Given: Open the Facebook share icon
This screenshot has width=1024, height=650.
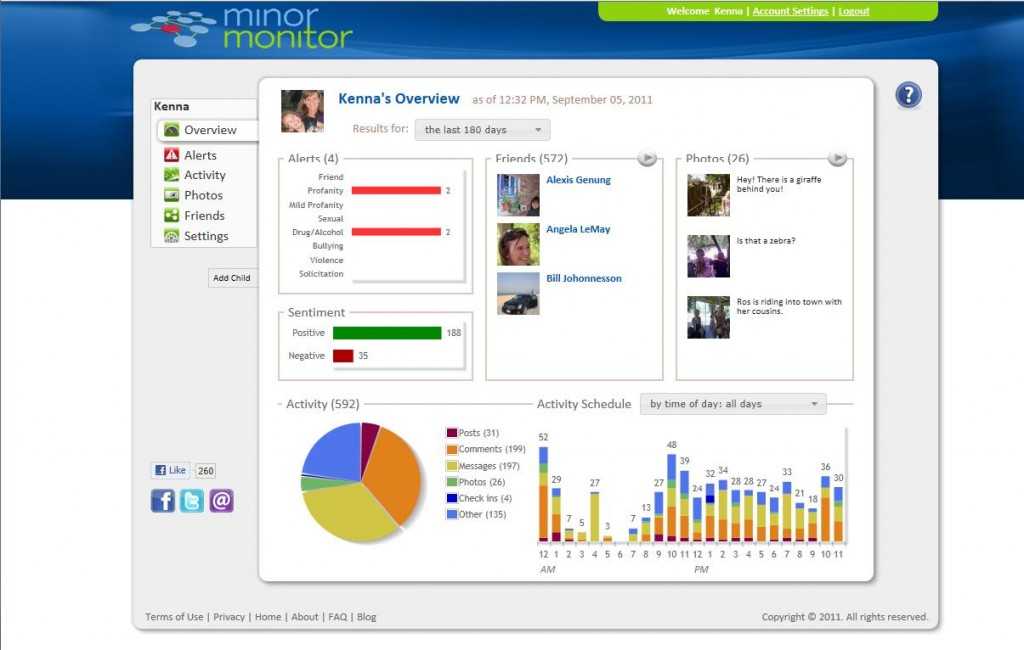Looking at the screenshot, I should click(x=163, y=501).
